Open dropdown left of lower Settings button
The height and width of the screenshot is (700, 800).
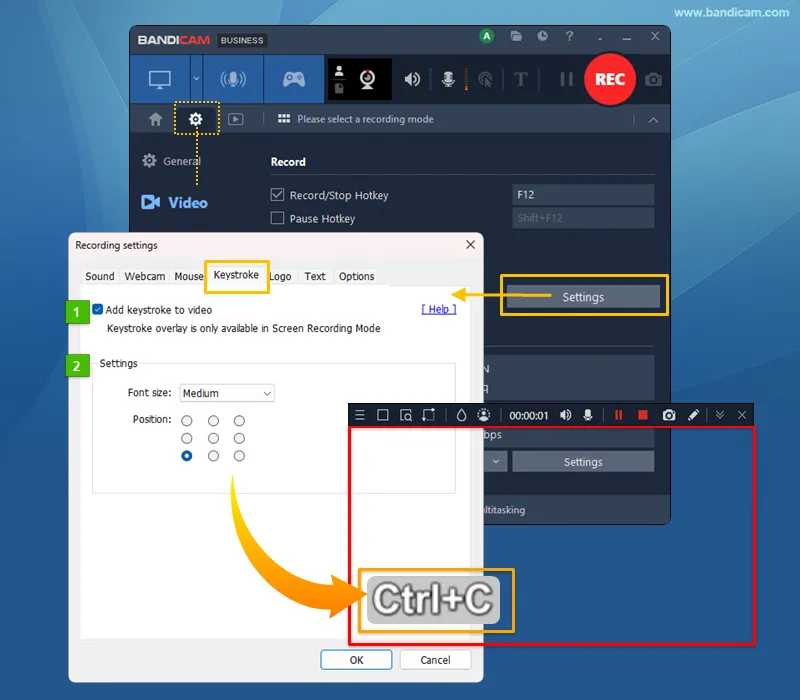pos(495,462)
